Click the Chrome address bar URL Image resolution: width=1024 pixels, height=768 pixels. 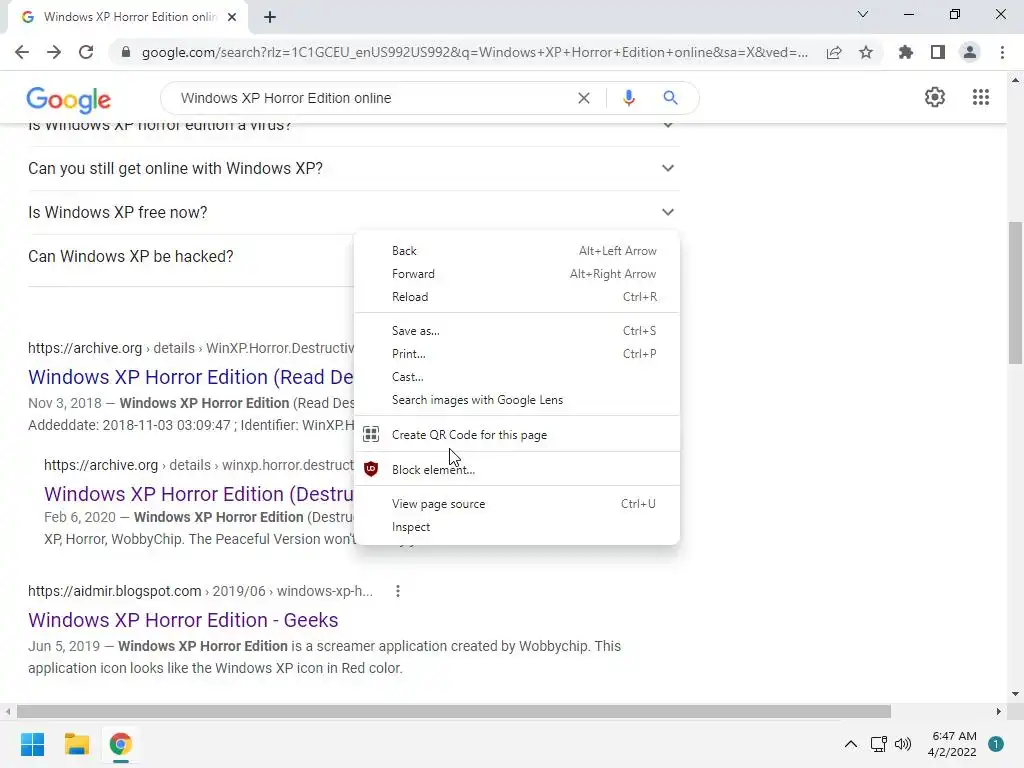point(475,52)
